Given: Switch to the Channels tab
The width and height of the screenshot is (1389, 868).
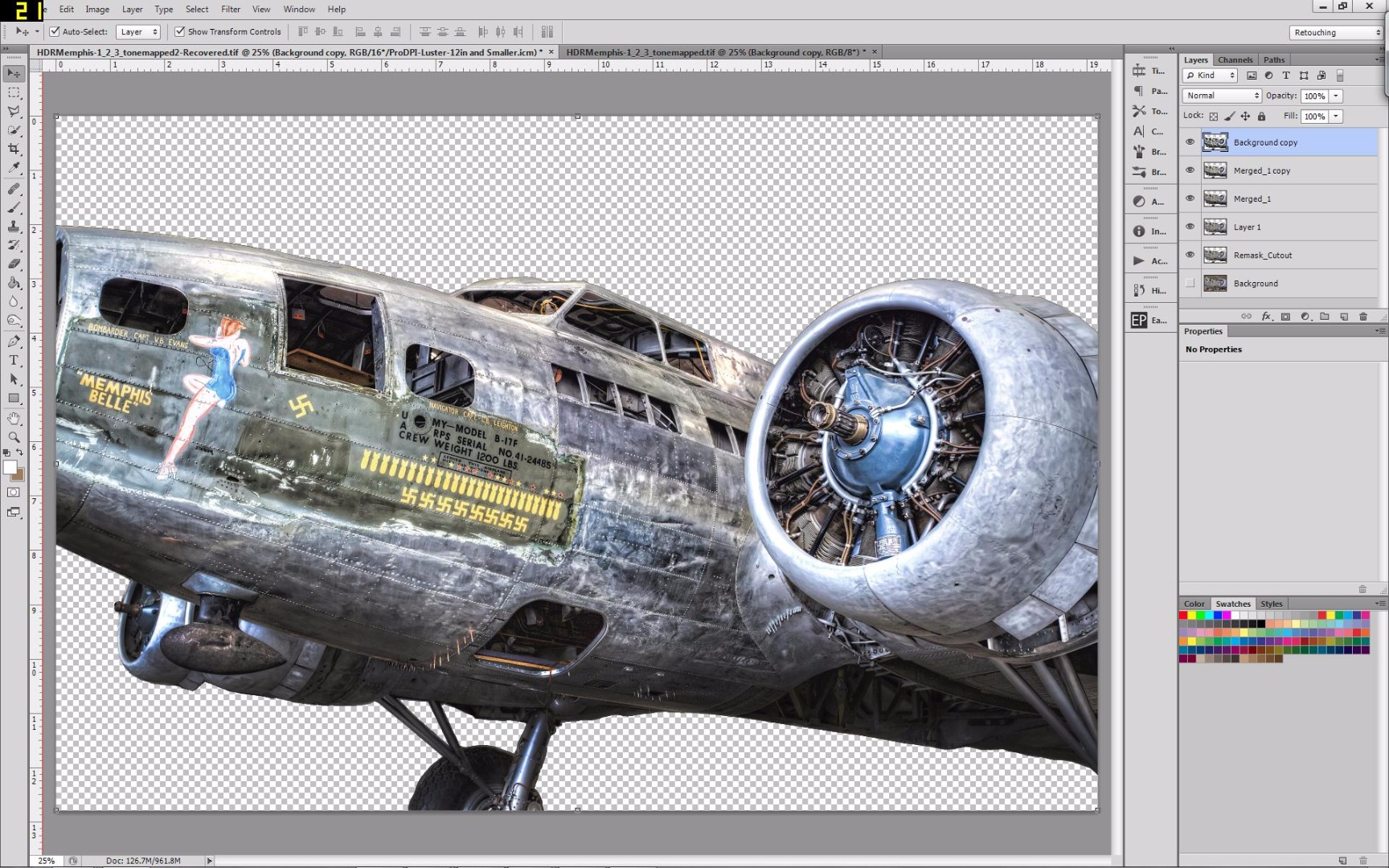Looking at the screenshot, I should pos(1235,59).
